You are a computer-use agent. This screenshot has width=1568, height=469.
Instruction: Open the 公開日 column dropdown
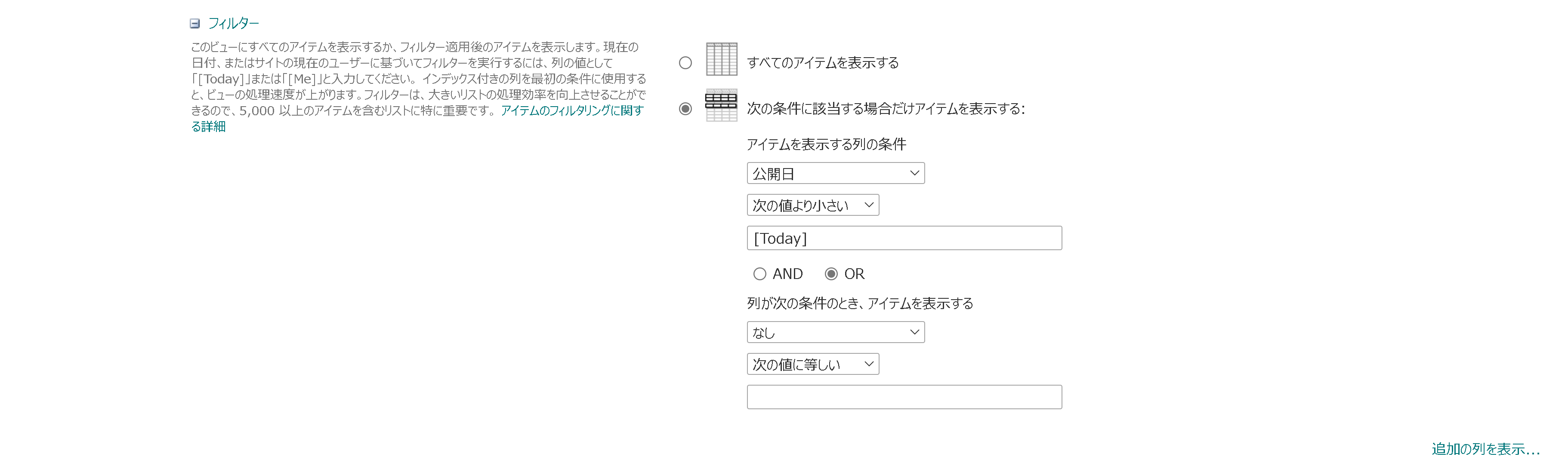pos(835,173)
